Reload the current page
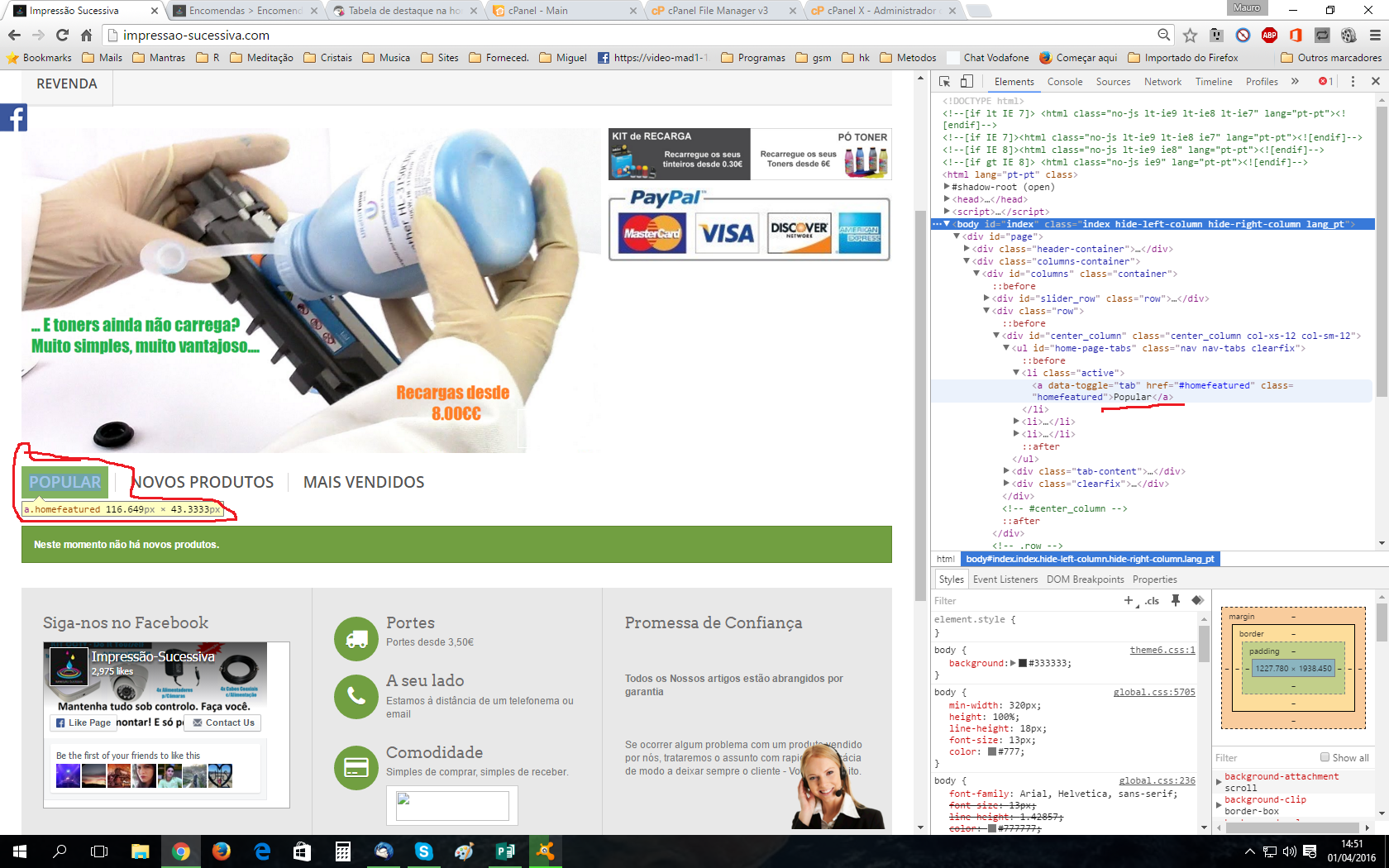Viewport: 1389px width, 868px height. coord(62,35)
